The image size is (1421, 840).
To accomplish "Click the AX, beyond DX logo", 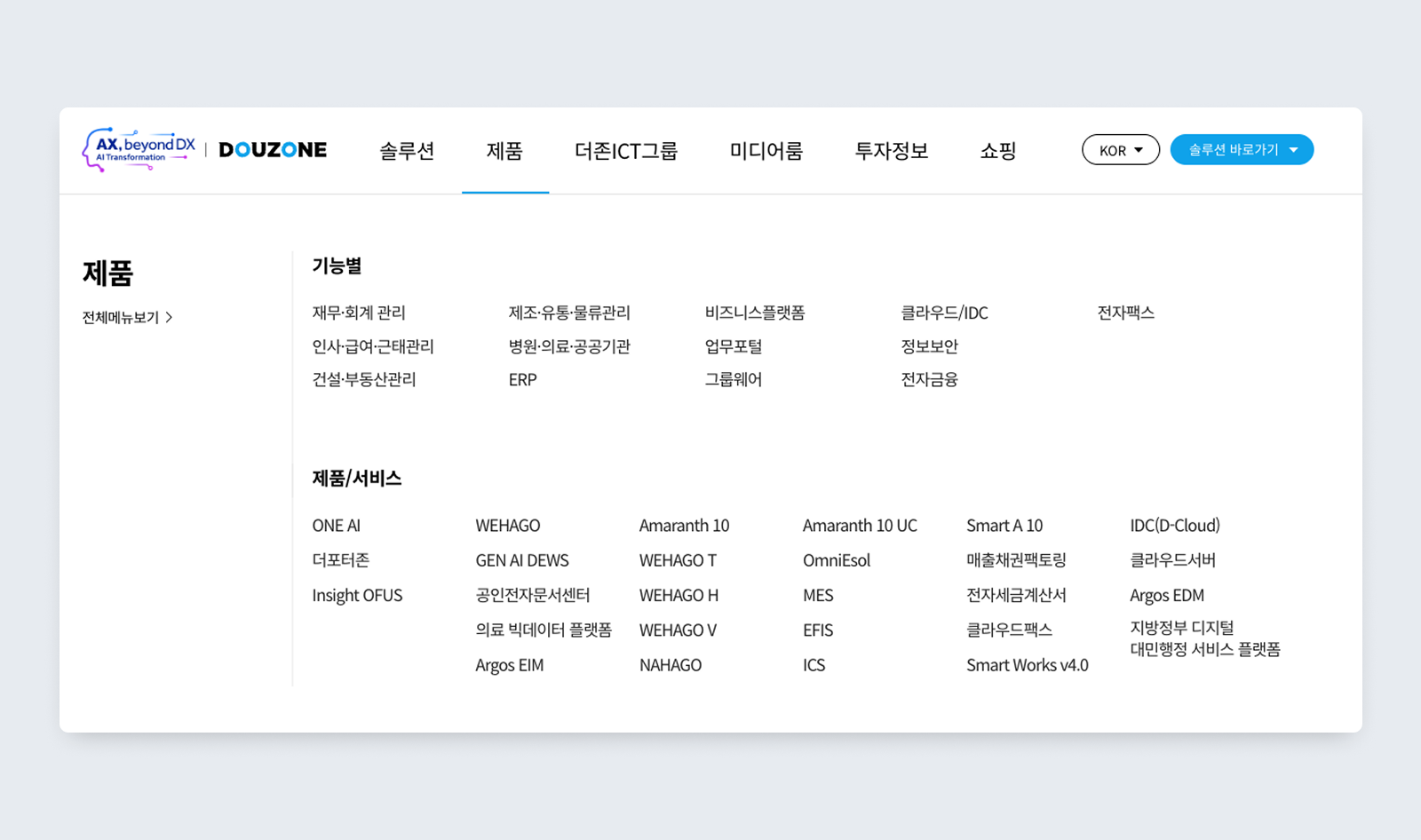I will tap(138, 149).
